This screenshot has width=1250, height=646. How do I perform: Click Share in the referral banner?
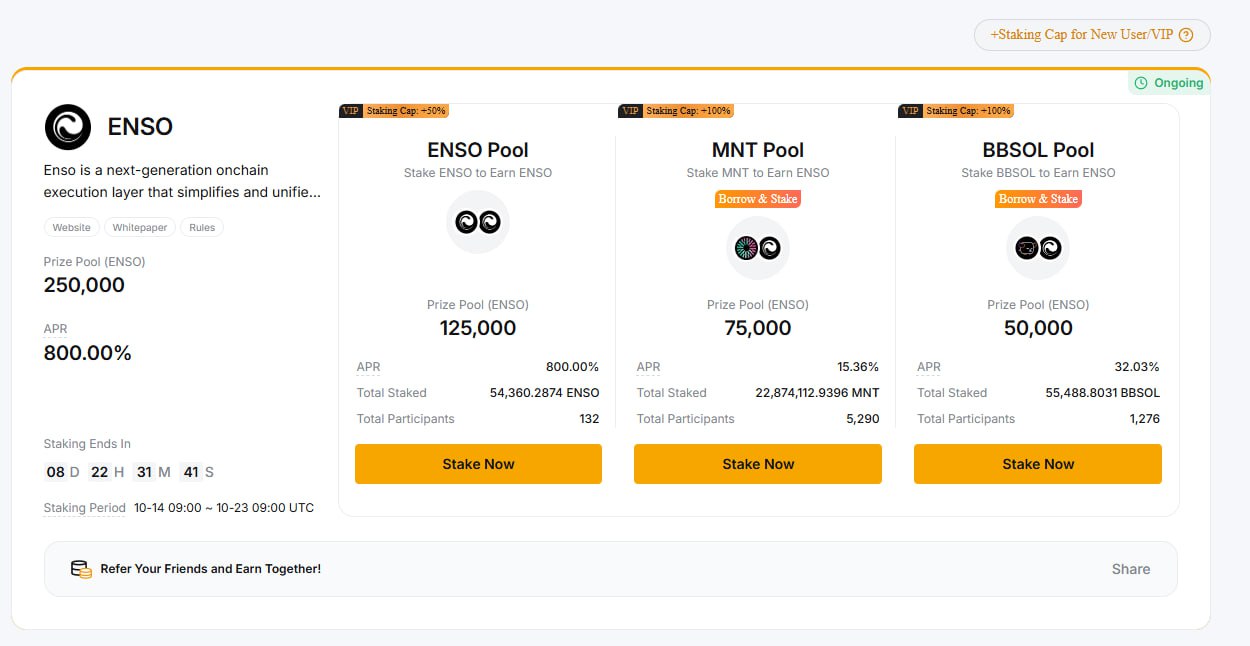(1131, 569)
